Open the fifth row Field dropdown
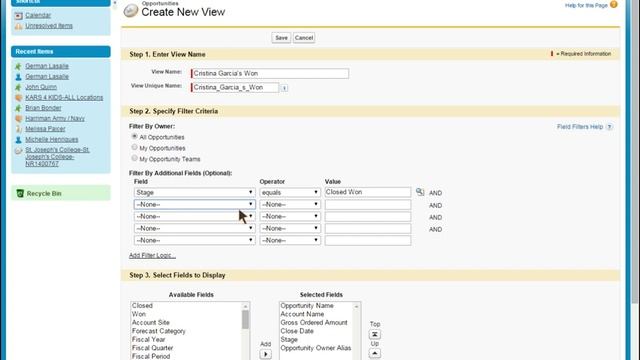The image size is (640, 360). 194,240
